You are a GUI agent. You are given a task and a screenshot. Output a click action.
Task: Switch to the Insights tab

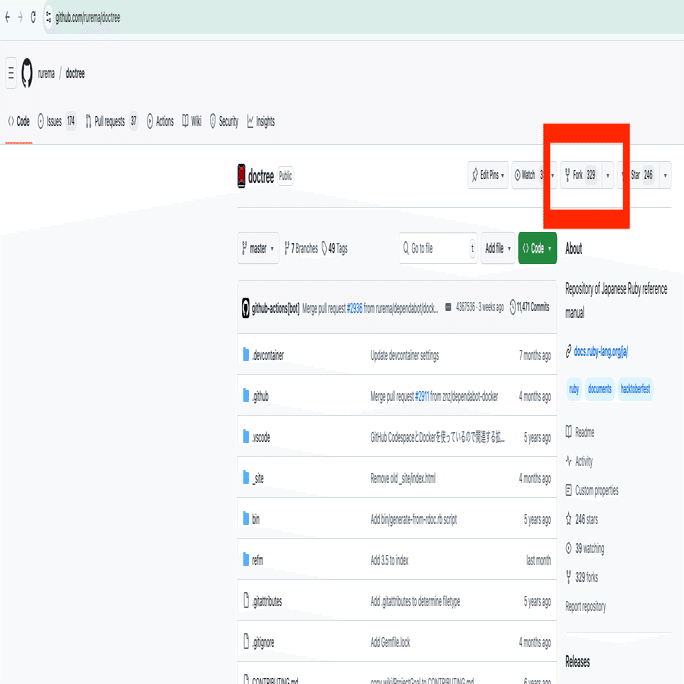tap(261, 121)
